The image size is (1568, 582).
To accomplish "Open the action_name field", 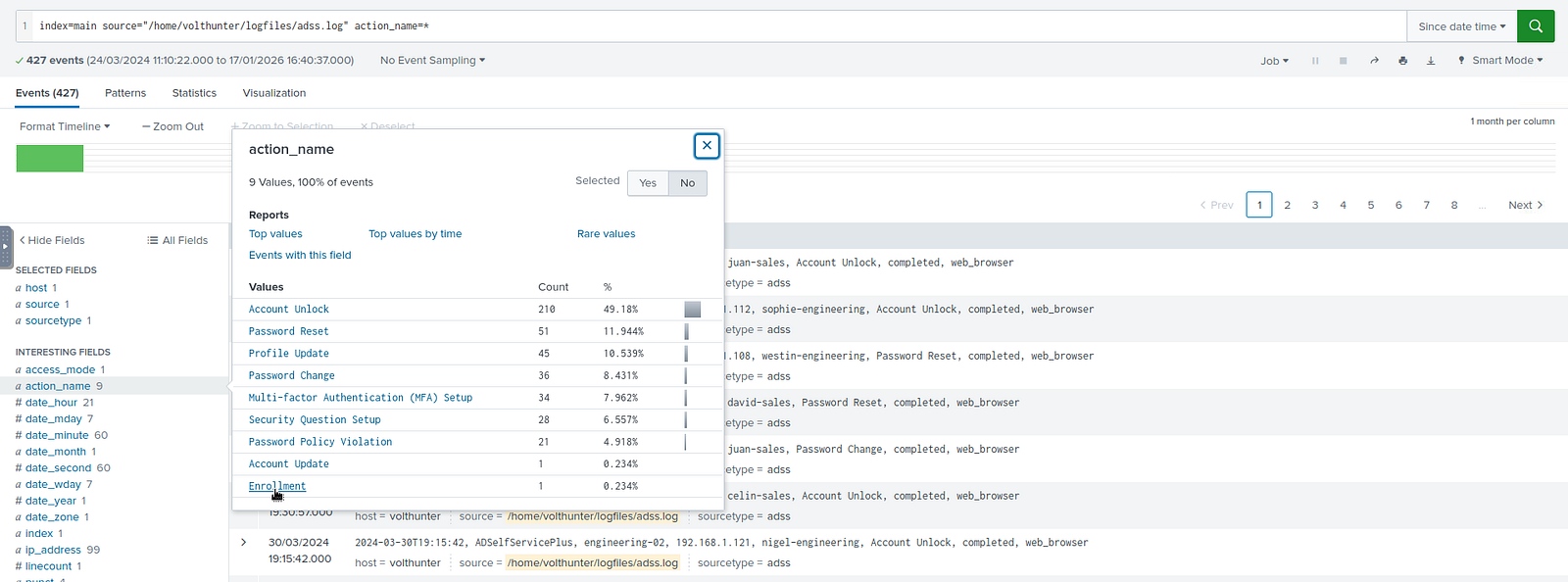I will pos(59,386).
